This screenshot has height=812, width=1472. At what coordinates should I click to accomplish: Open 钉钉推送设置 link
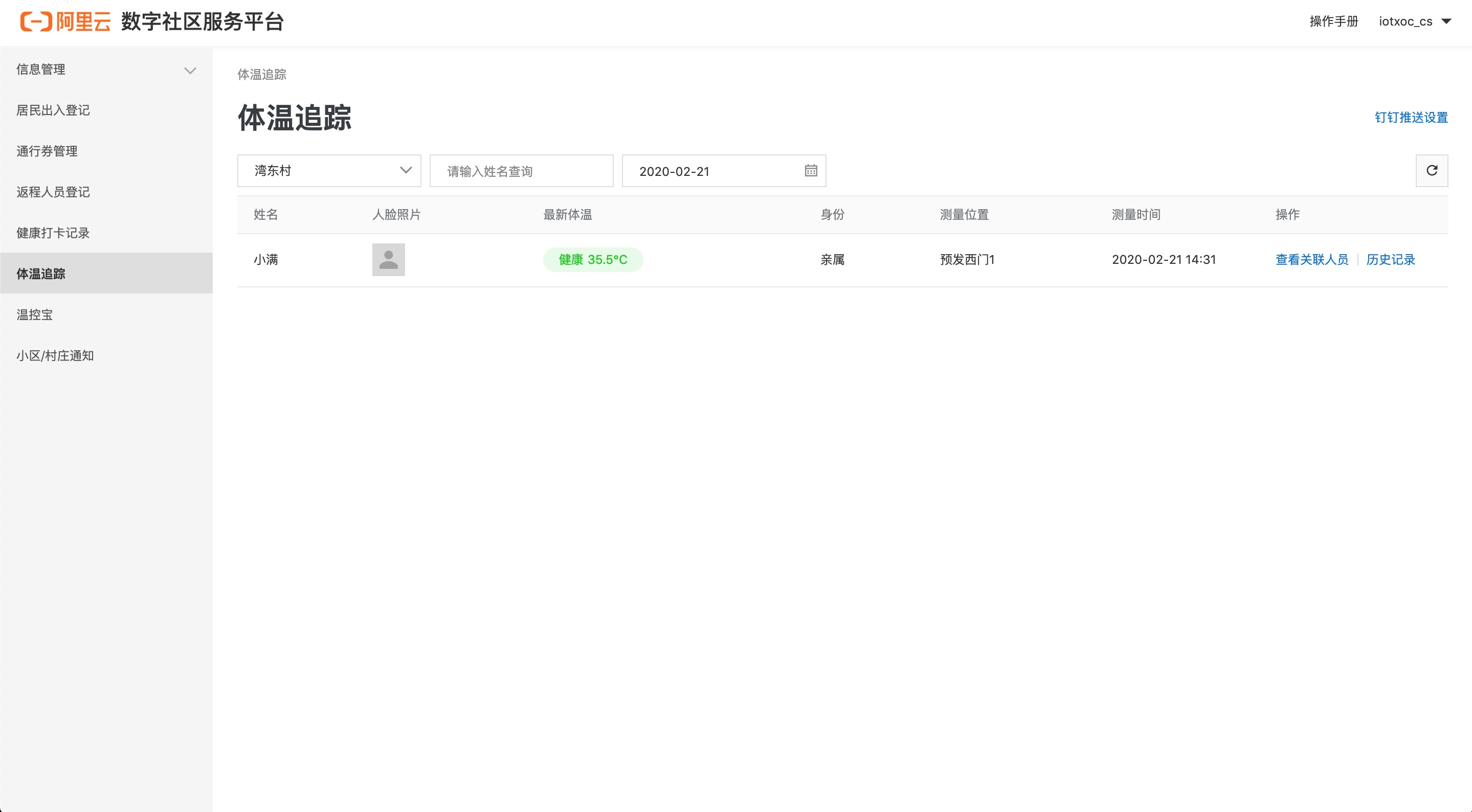click(1411, 118)
